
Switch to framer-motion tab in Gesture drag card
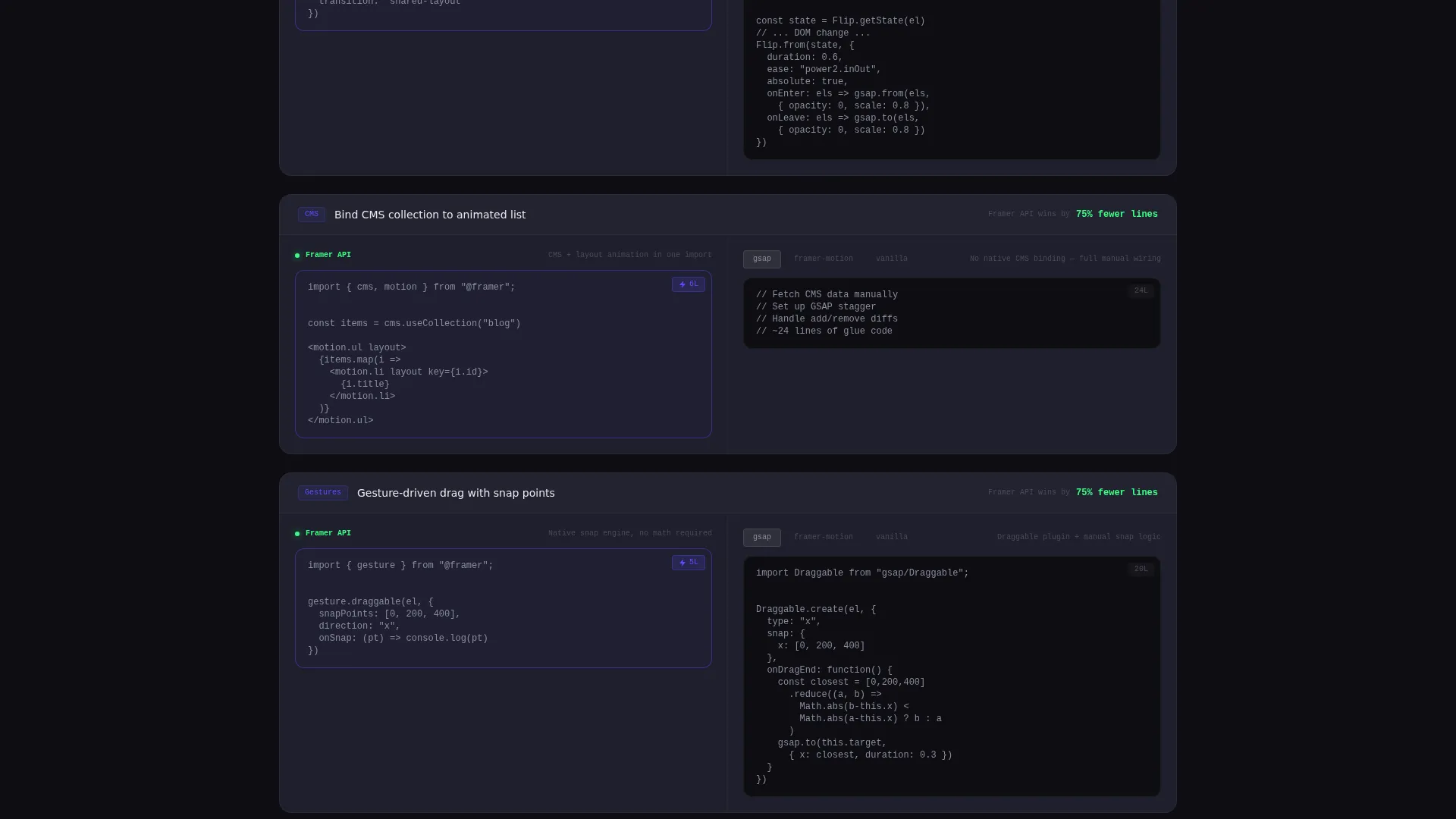tap(823, 538)
